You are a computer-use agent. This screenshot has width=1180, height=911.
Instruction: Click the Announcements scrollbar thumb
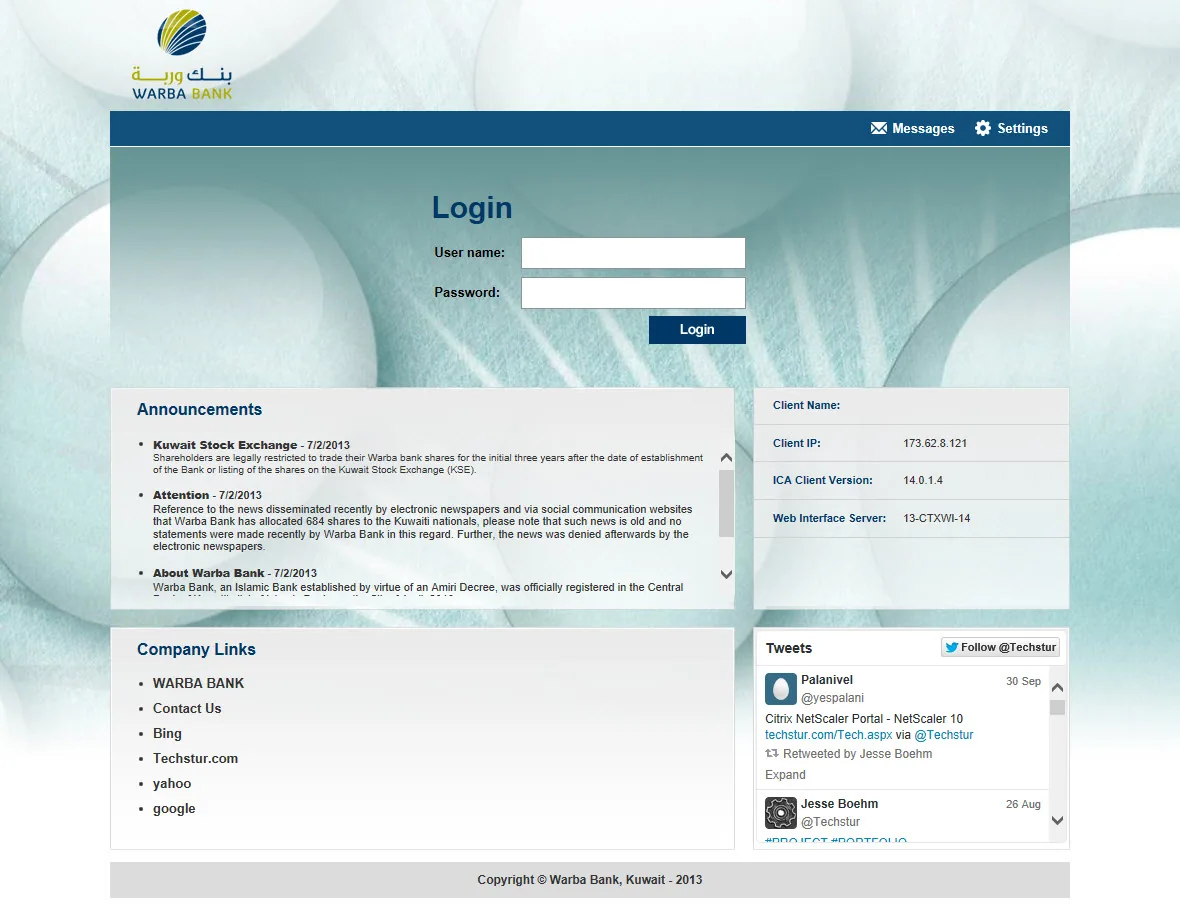726,503
